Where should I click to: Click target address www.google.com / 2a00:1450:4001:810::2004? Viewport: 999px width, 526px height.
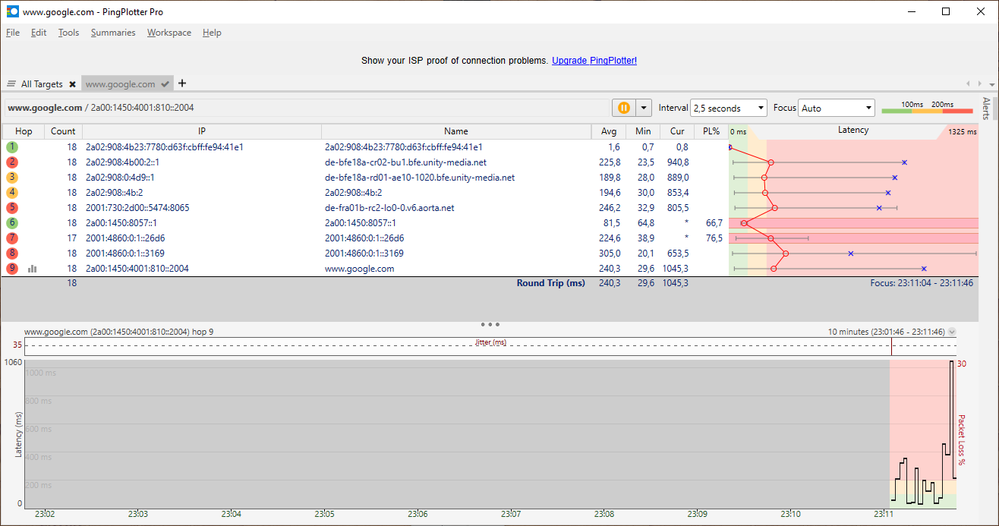pyautogui.click(x=101, y=108)
